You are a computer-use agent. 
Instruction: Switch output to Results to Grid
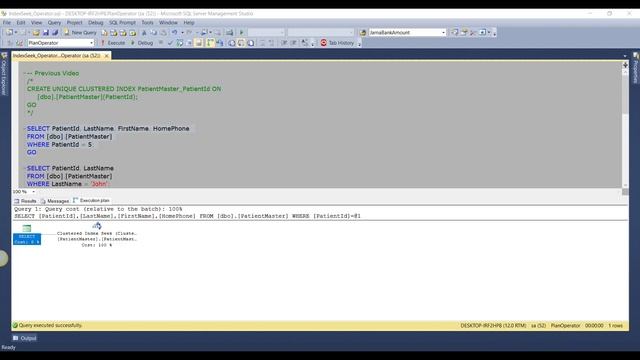[241, 43]
